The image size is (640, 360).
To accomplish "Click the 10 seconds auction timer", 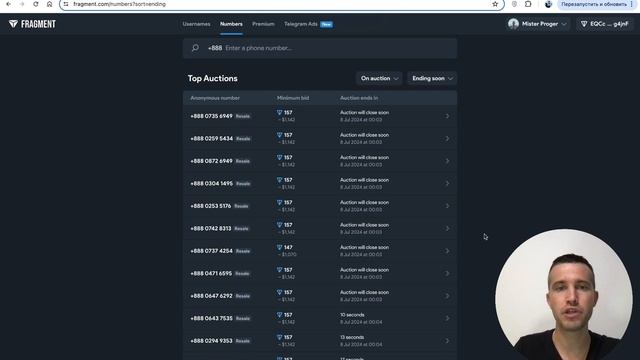I will (352, 315).
